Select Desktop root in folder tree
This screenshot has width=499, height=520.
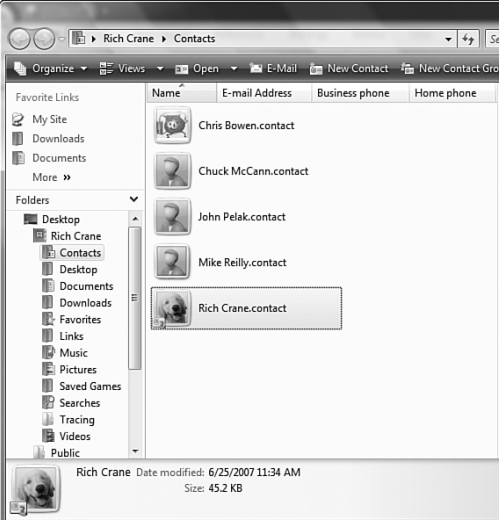(61, 219)
